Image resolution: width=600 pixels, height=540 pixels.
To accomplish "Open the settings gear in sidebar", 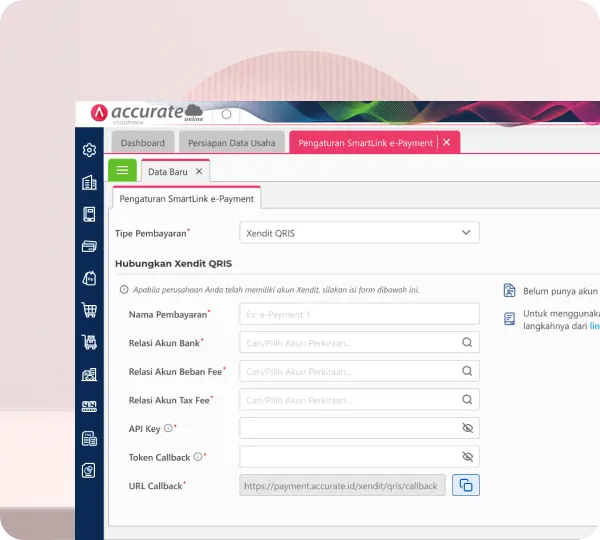I will [x=89, y=150].
